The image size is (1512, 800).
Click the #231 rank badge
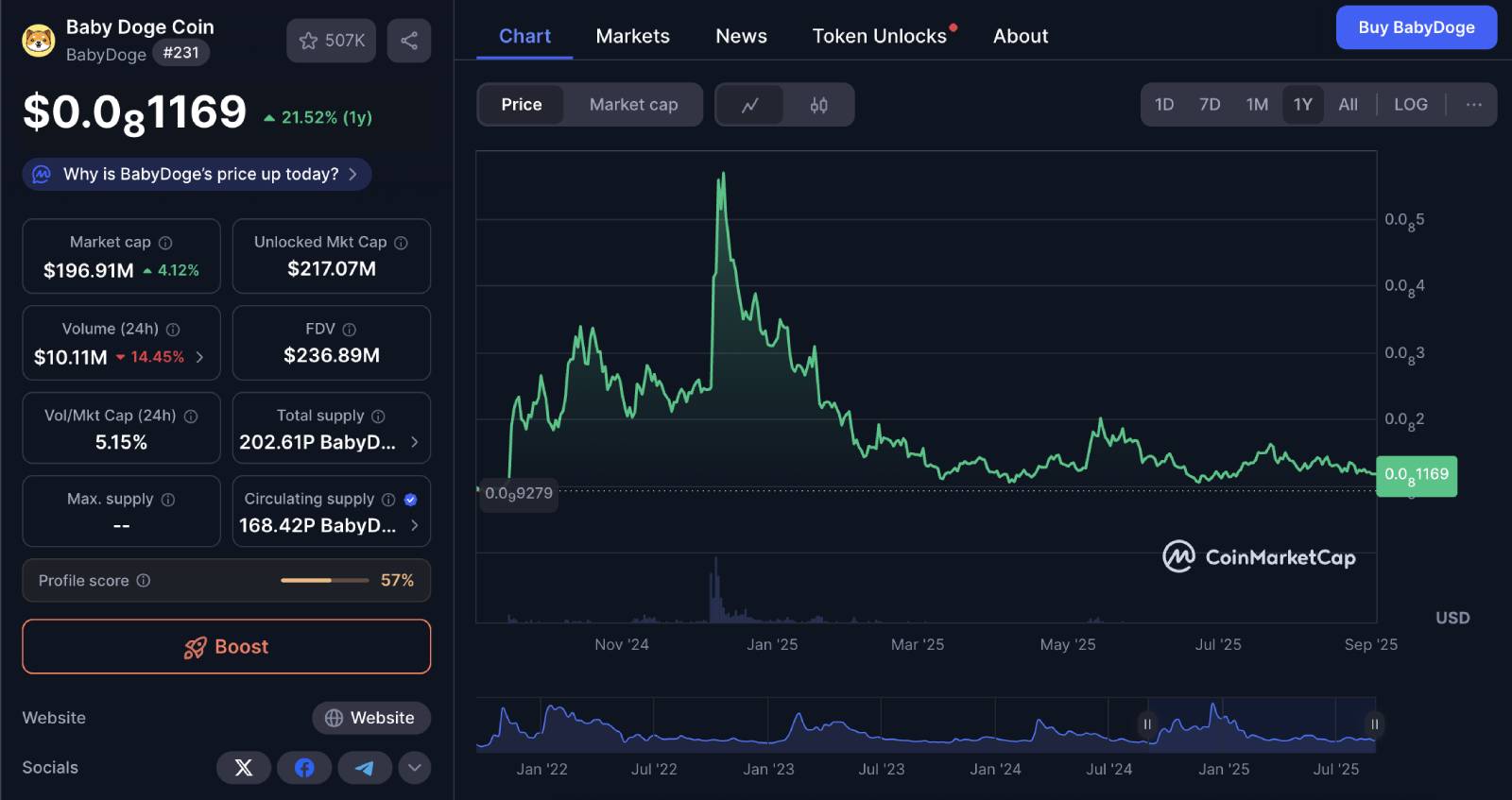(181, 53)
